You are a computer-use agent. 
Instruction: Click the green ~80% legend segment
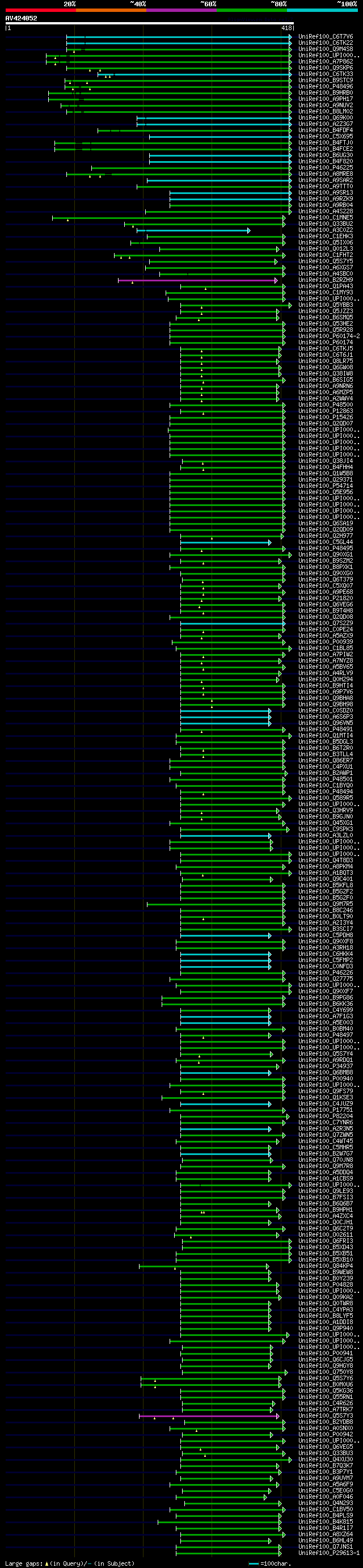click(x=251, y=10)
